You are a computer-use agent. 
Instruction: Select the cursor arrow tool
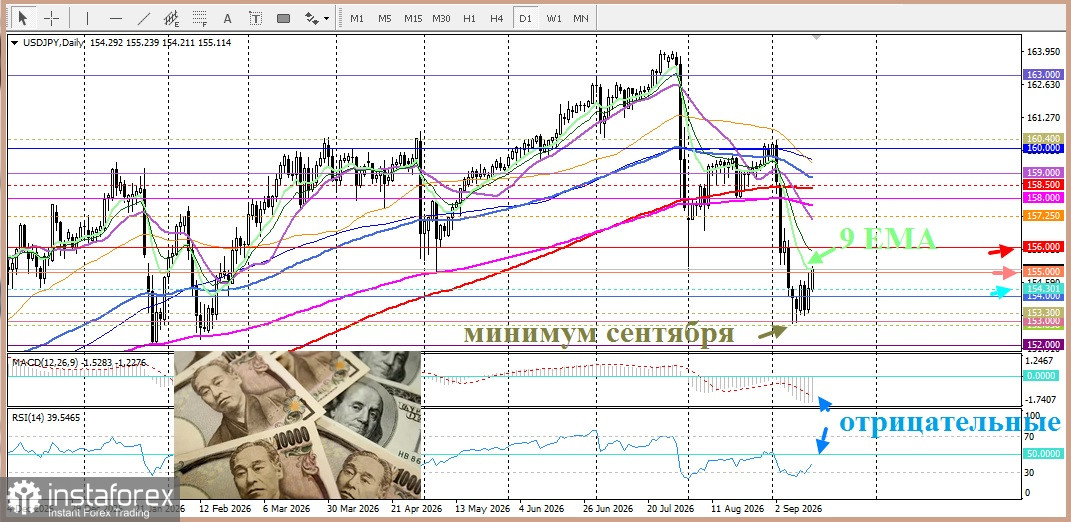coord(23,18)
